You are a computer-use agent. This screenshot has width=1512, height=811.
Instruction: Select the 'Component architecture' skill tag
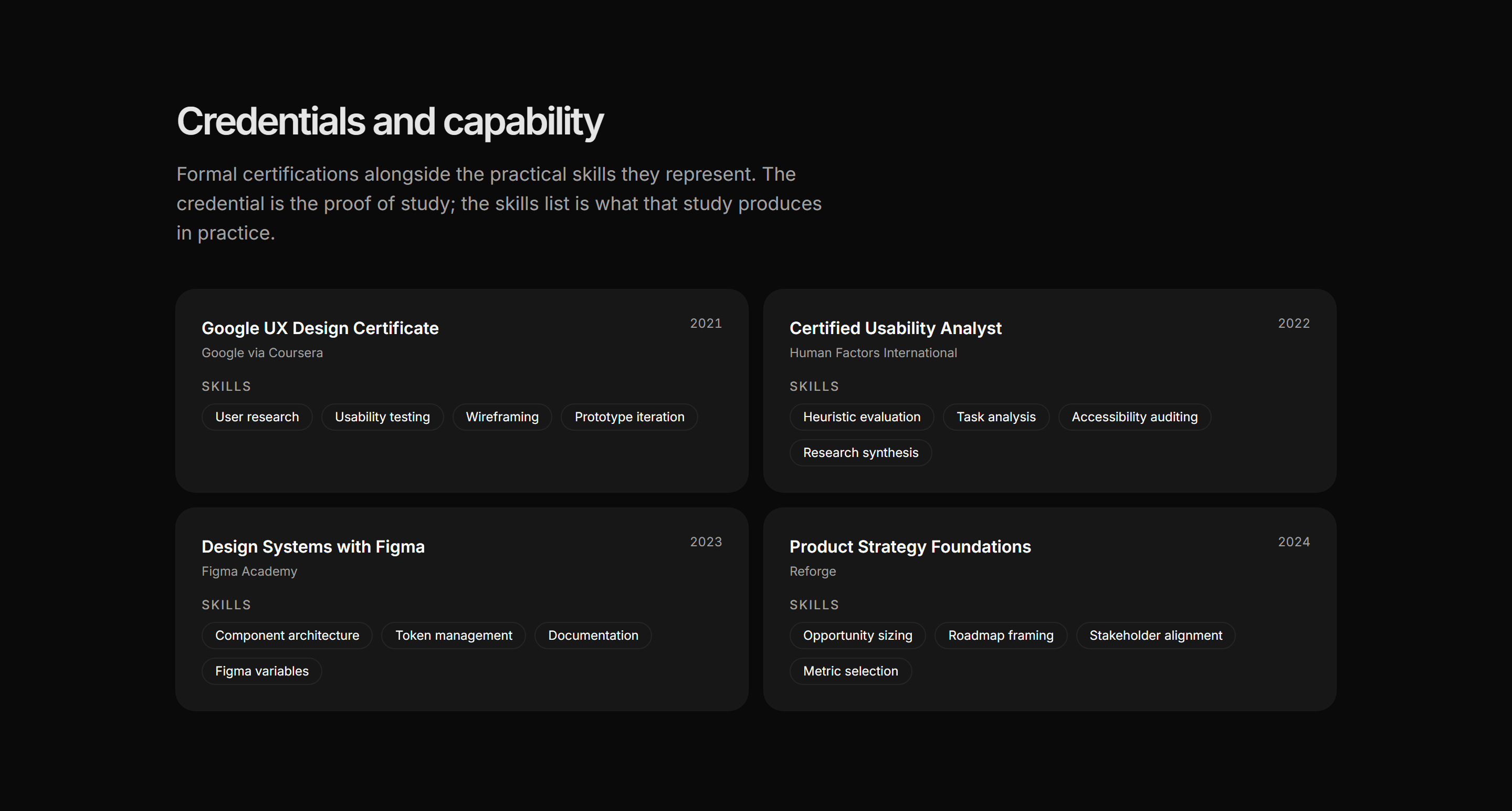pos(287,636)
